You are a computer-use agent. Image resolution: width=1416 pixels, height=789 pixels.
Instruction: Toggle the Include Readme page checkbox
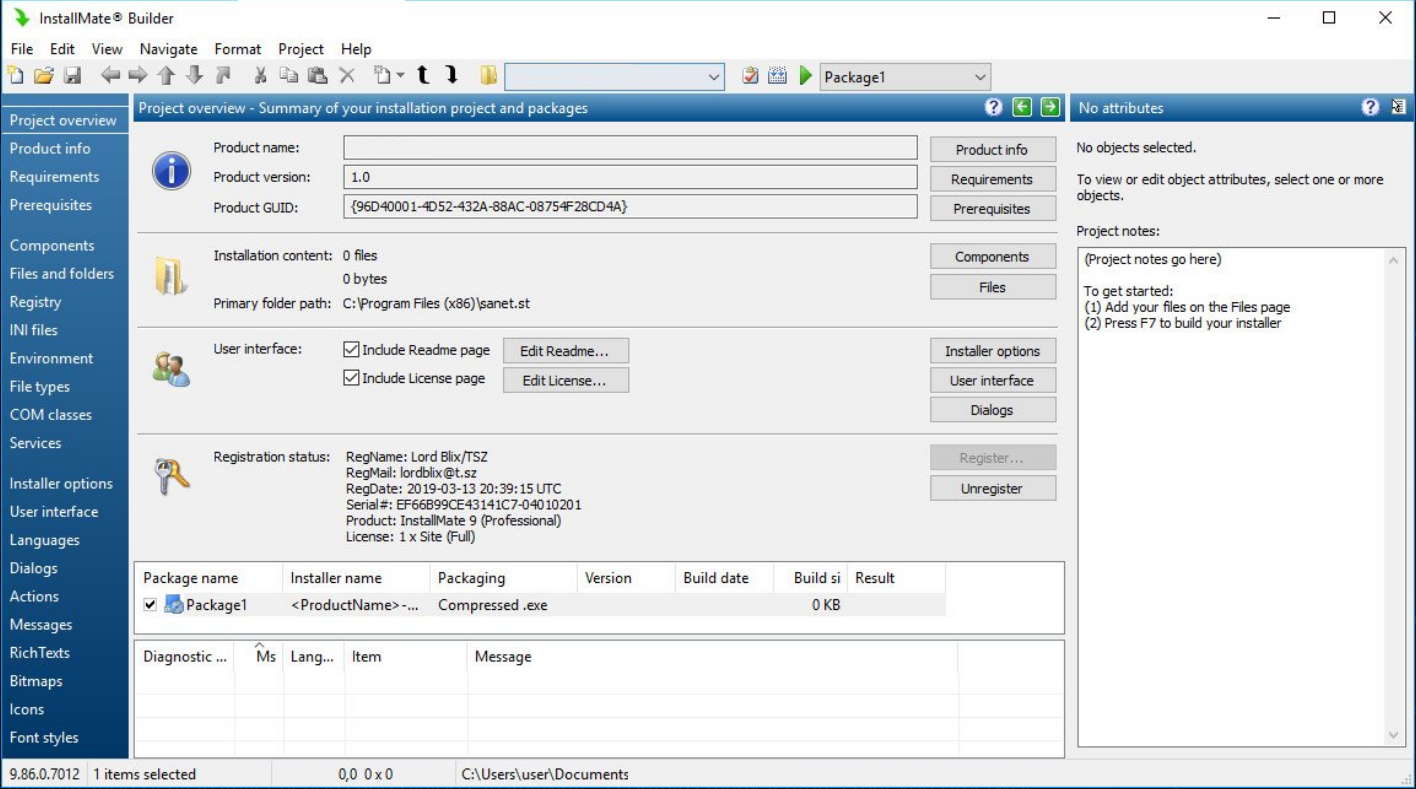point(351,350)
